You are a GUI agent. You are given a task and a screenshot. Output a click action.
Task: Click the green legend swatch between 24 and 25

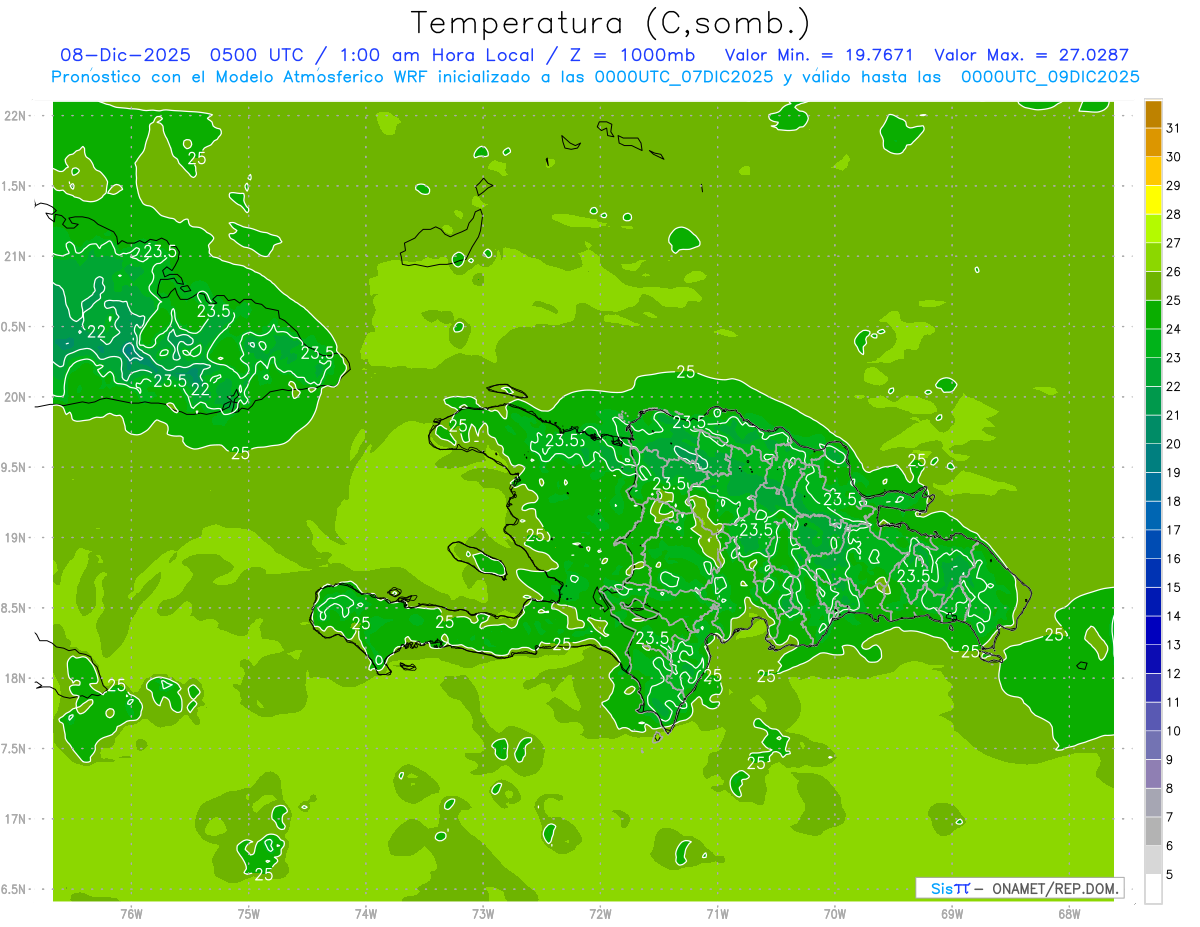[x=1153, y=314]
